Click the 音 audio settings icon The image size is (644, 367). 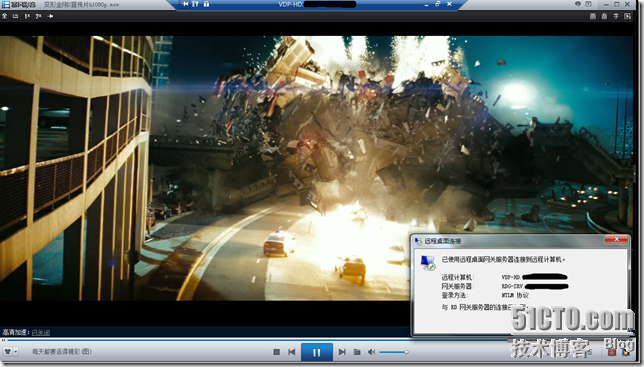[604, 16]
